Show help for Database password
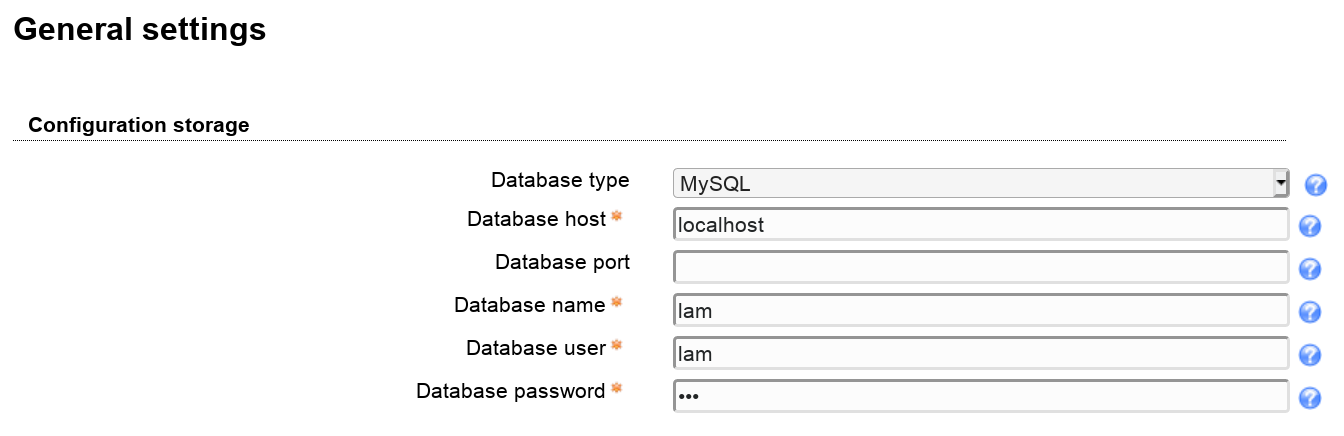Viewport: 1344px width, 436px height. [x=1310, y=399]
